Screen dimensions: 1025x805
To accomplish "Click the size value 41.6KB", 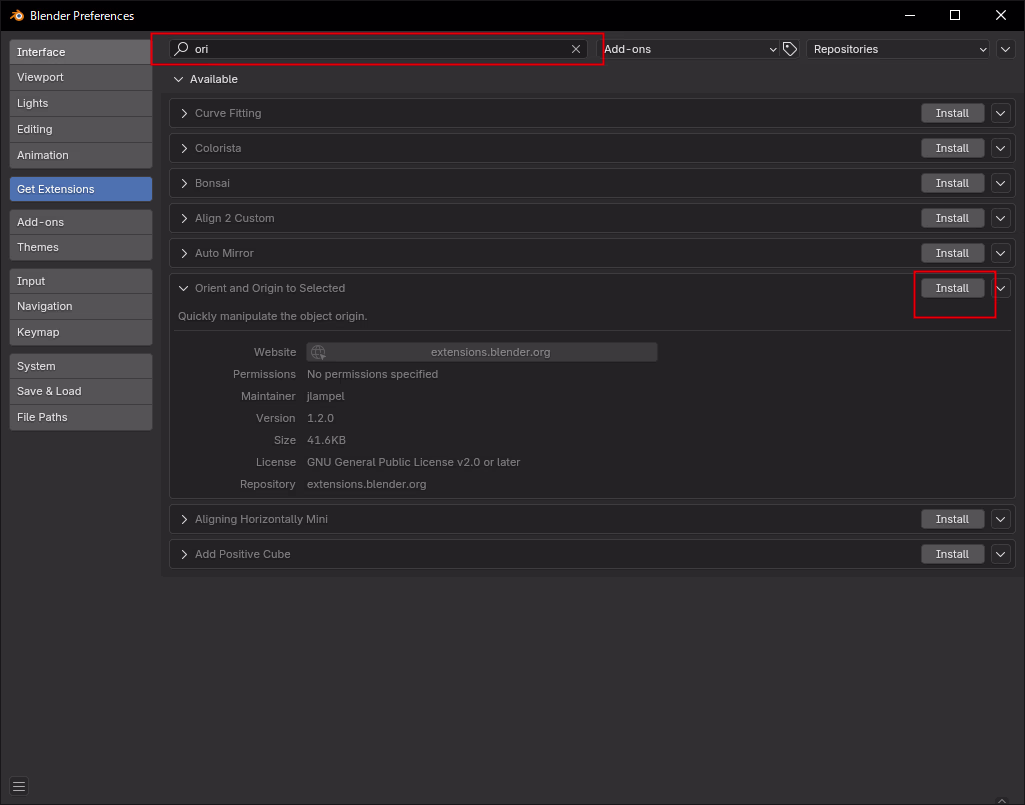I will pos(326,440).
